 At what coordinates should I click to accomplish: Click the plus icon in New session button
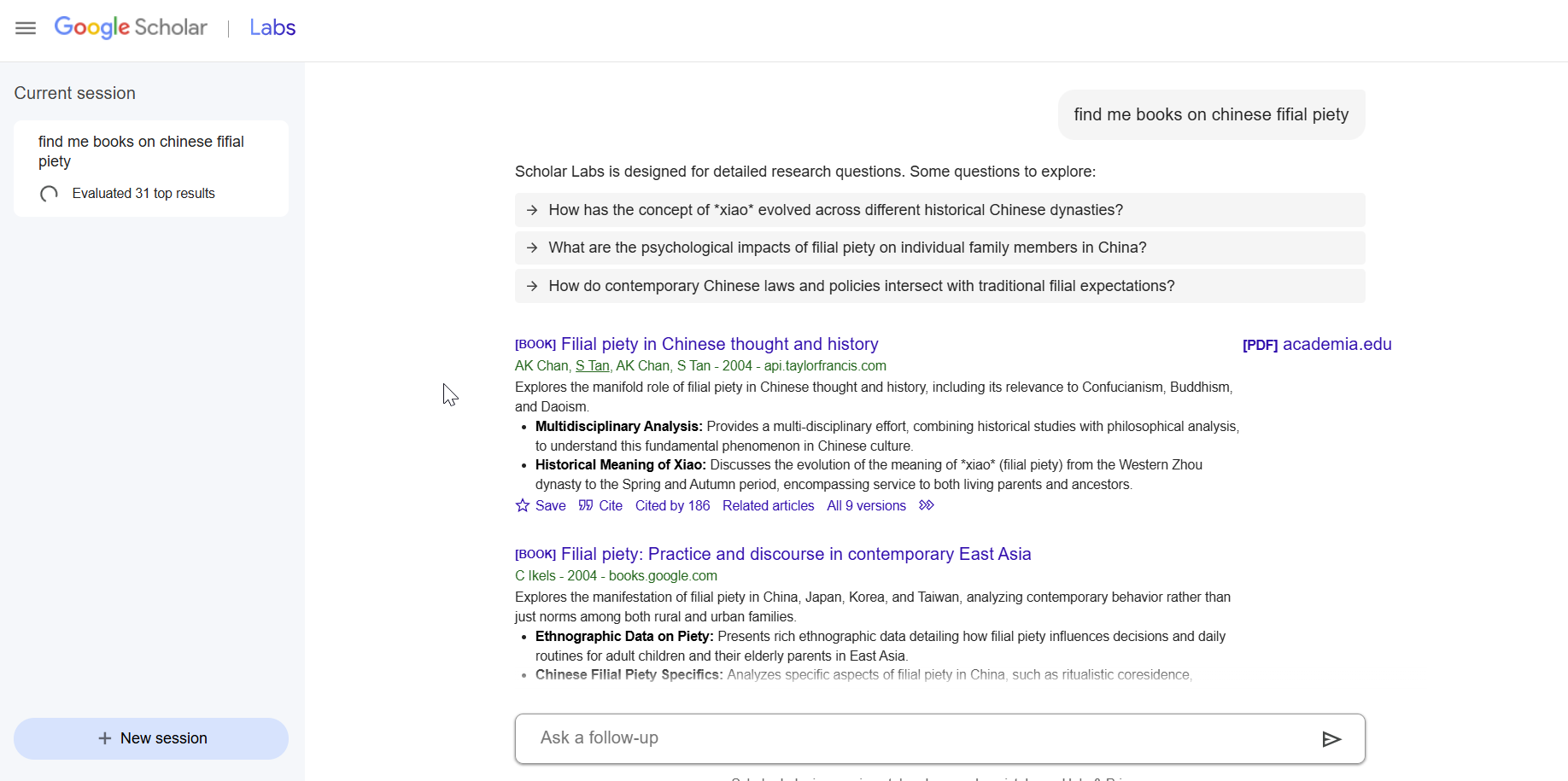click(105, 738)
